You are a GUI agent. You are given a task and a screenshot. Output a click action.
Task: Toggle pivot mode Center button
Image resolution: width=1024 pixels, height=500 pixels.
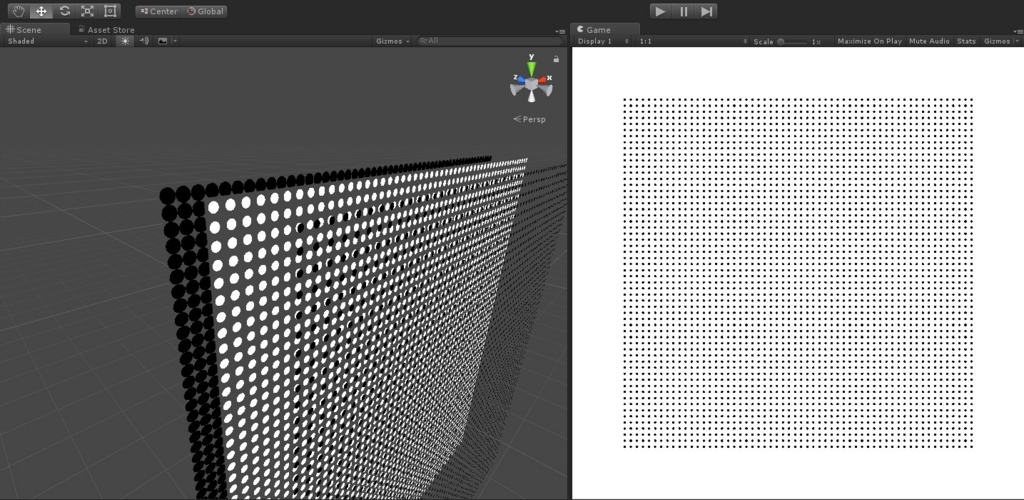[158, 11]
